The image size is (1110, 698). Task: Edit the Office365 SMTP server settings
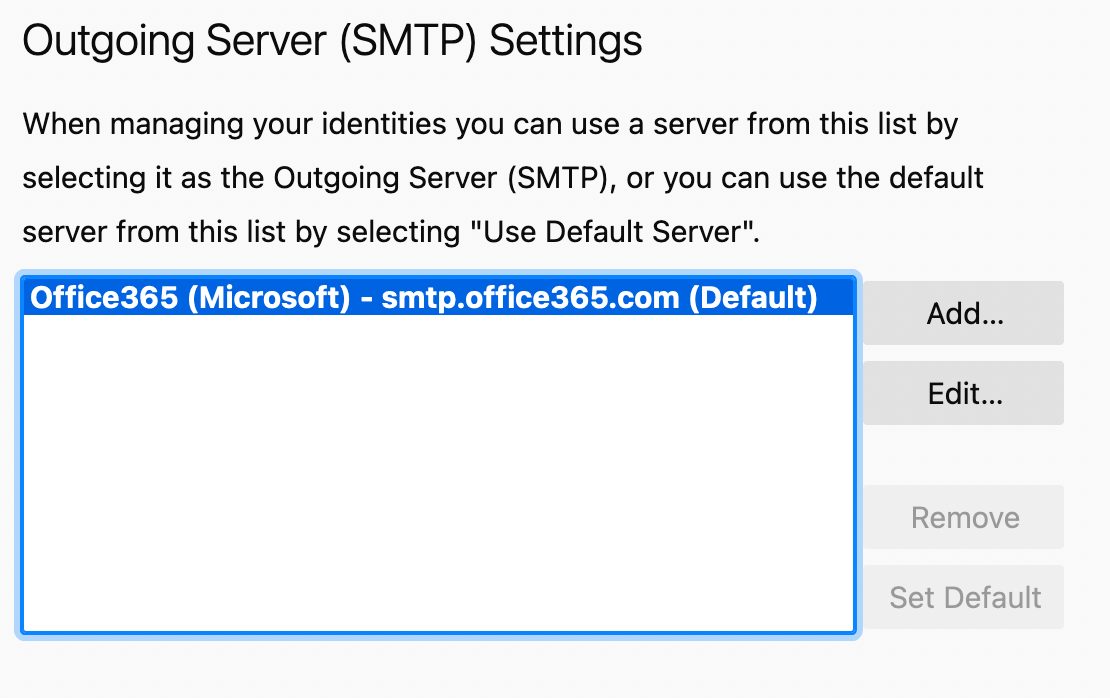coord(963,392)
